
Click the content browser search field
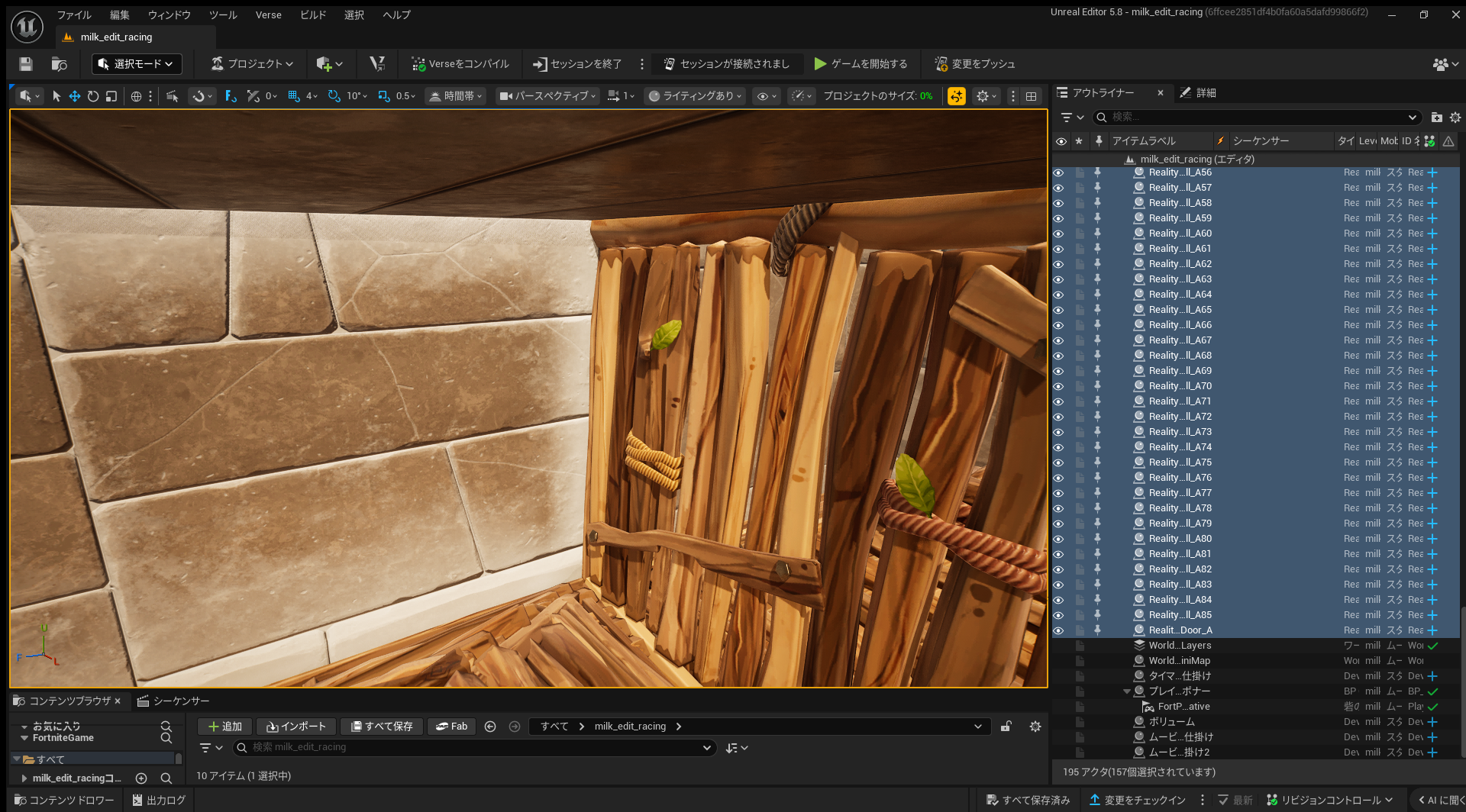(x=475, y=748)
